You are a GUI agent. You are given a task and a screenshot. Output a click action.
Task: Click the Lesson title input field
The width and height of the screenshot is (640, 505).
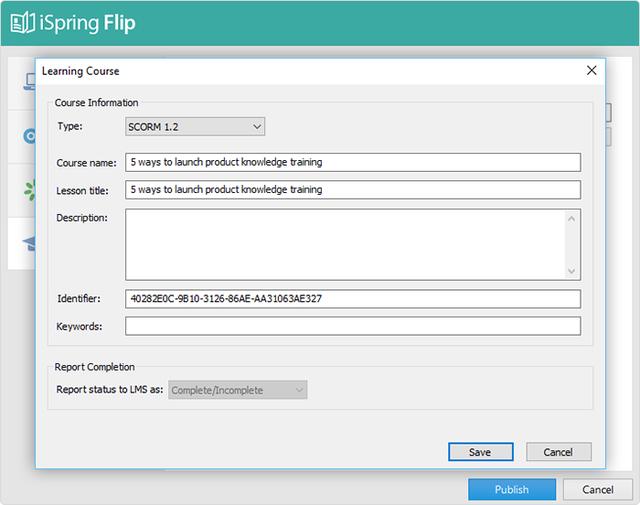[x=353, y=190]
